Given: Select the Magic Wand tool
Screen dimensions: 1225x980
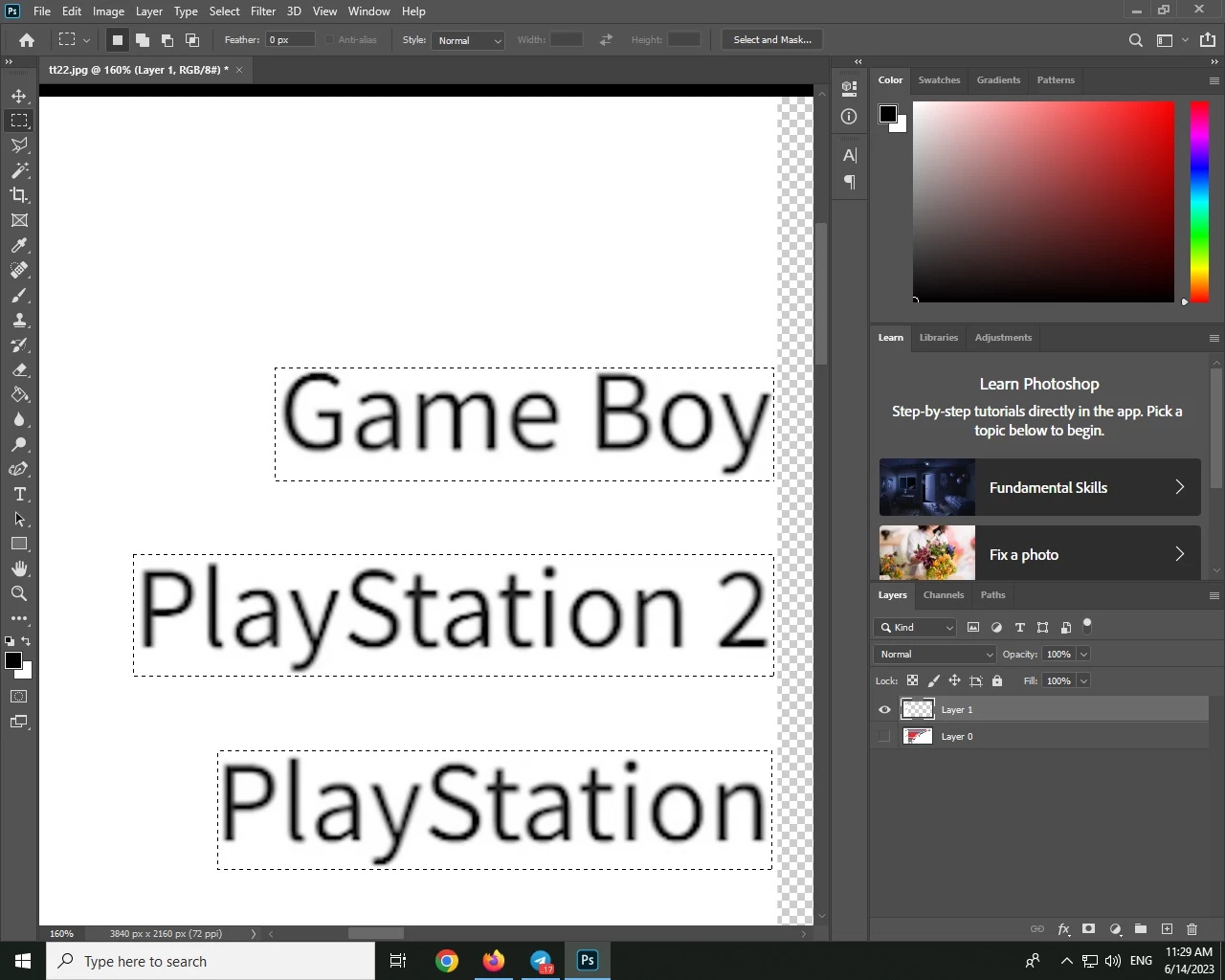Looking at the screenshot, I should click(x=19, y=170).
